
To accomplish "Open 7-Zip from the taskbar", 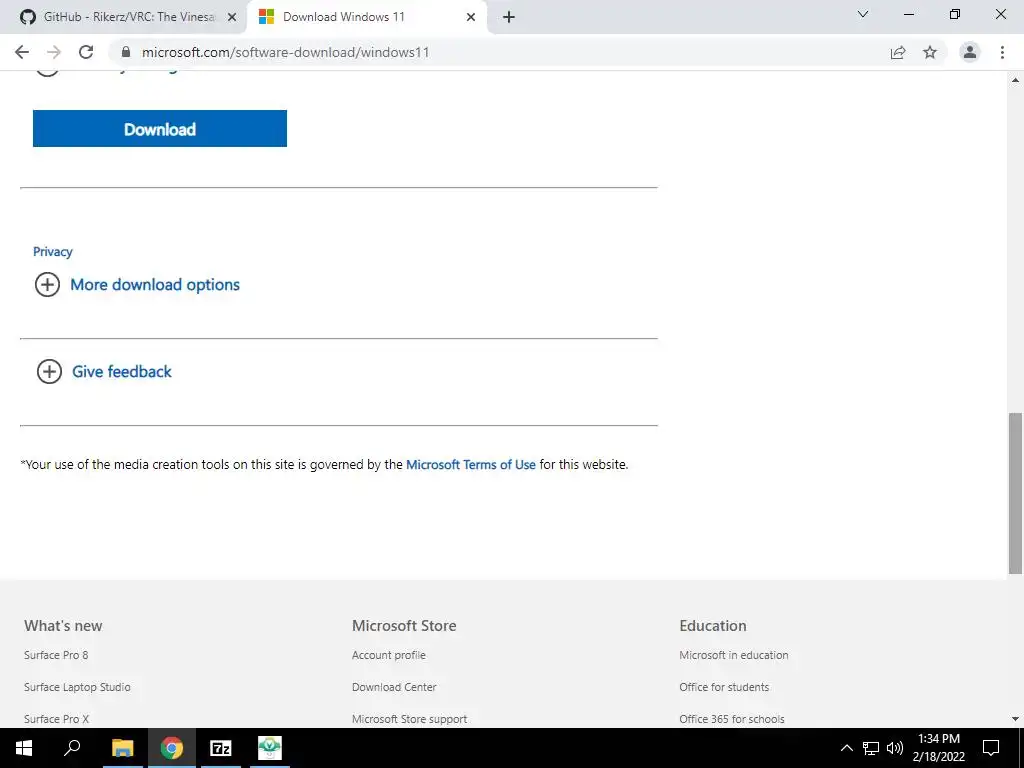I will tap(221, 748).
